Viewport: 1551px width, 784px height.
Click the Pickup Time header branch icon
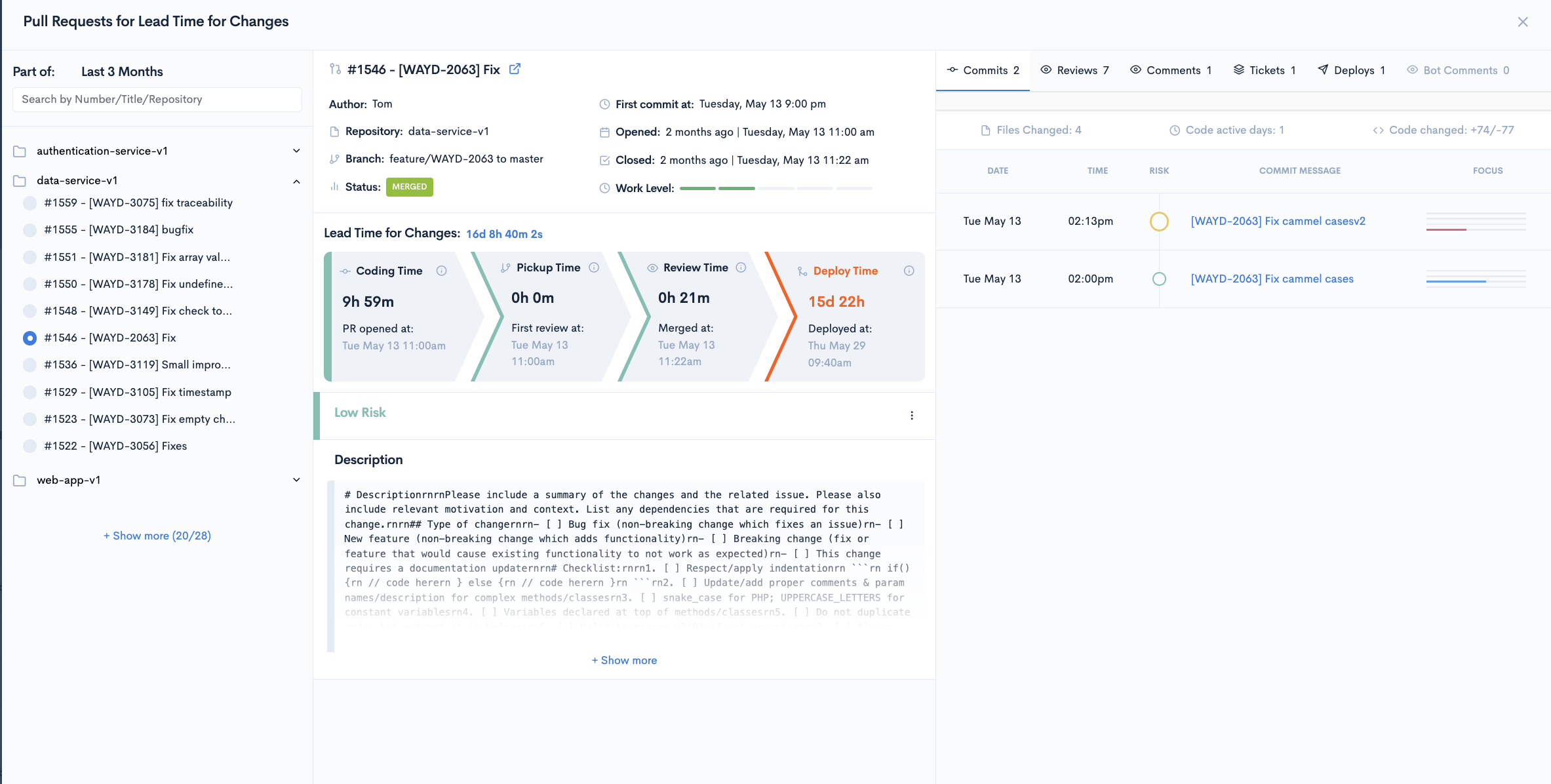[505, 268]
